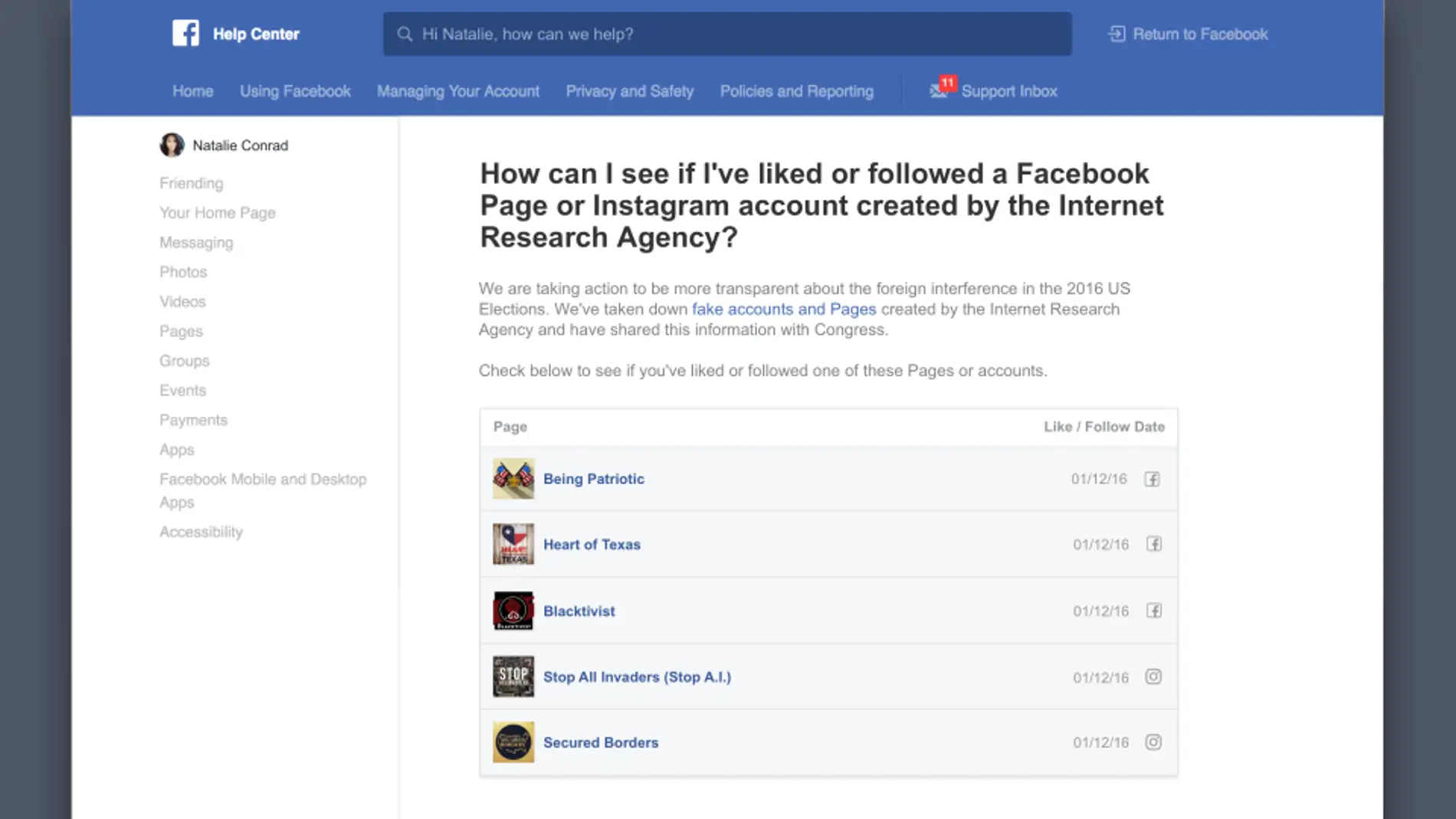The width and height of the screenshot is (1456, 819).
Task: Follow the fake accounts and Pages link
Action: (783, 310)
